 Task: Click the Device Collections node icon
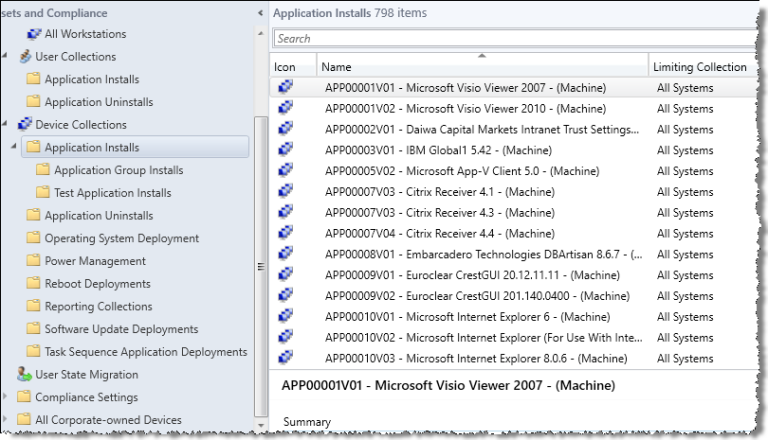pyautogui.click(x=25, y=125)
